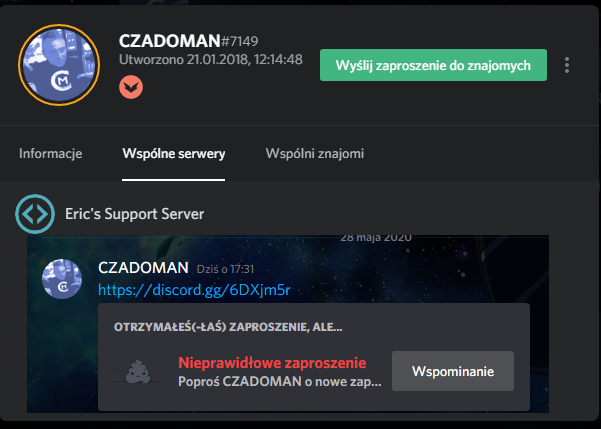Select the Wspólne serwery tab
The height and width of the screenshot is (429, 601).
click(x=174, y=154)
